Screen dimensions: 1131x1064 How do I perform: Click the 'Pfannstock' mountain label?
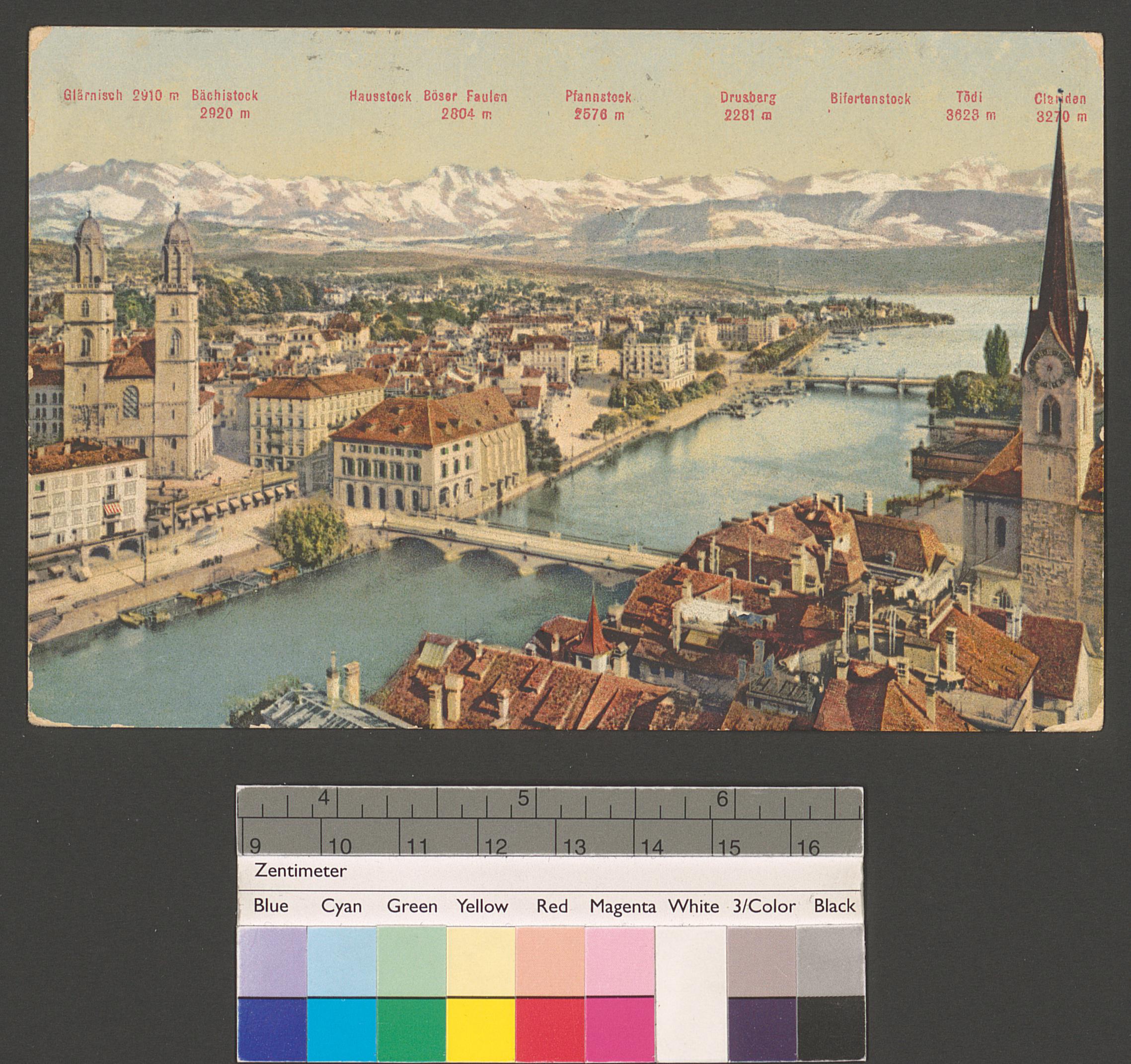pyautogui.click(x=599, y=97)
